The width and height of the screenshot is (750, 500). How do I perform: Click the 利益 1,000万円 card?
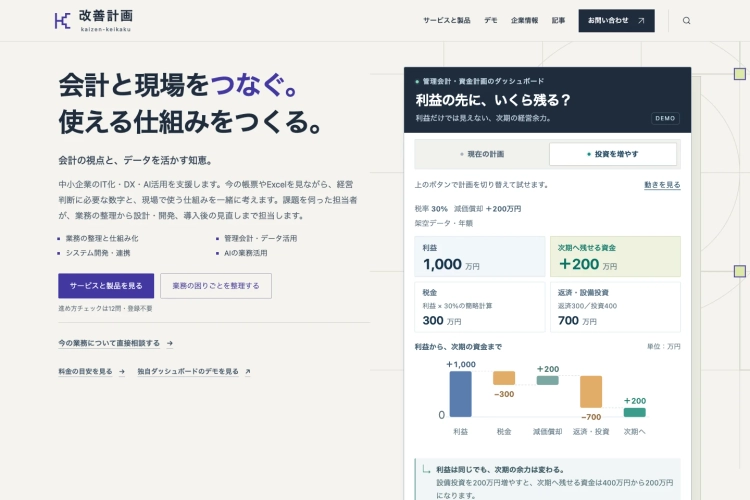click(480, 256)
